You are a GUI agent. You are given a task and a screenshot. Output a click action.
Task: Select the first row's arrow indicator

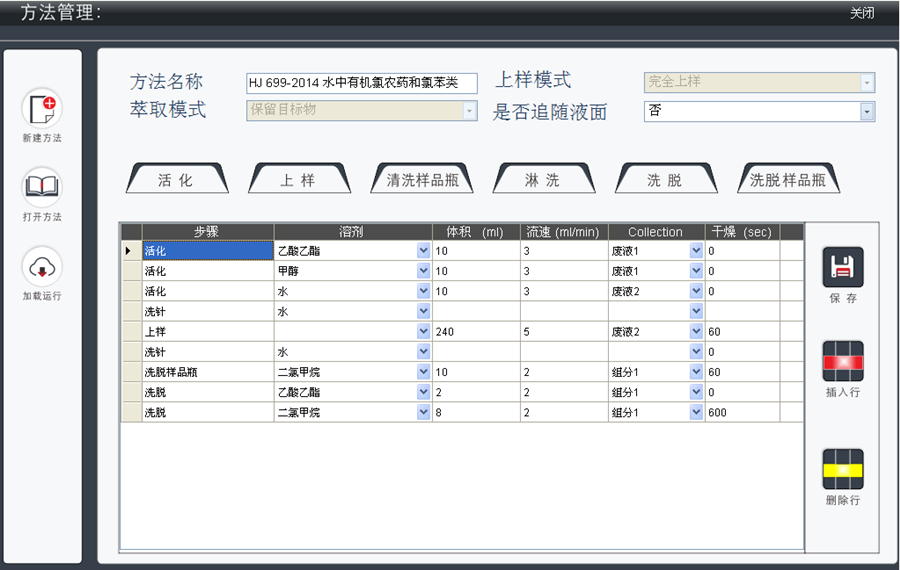pos(130,251)
